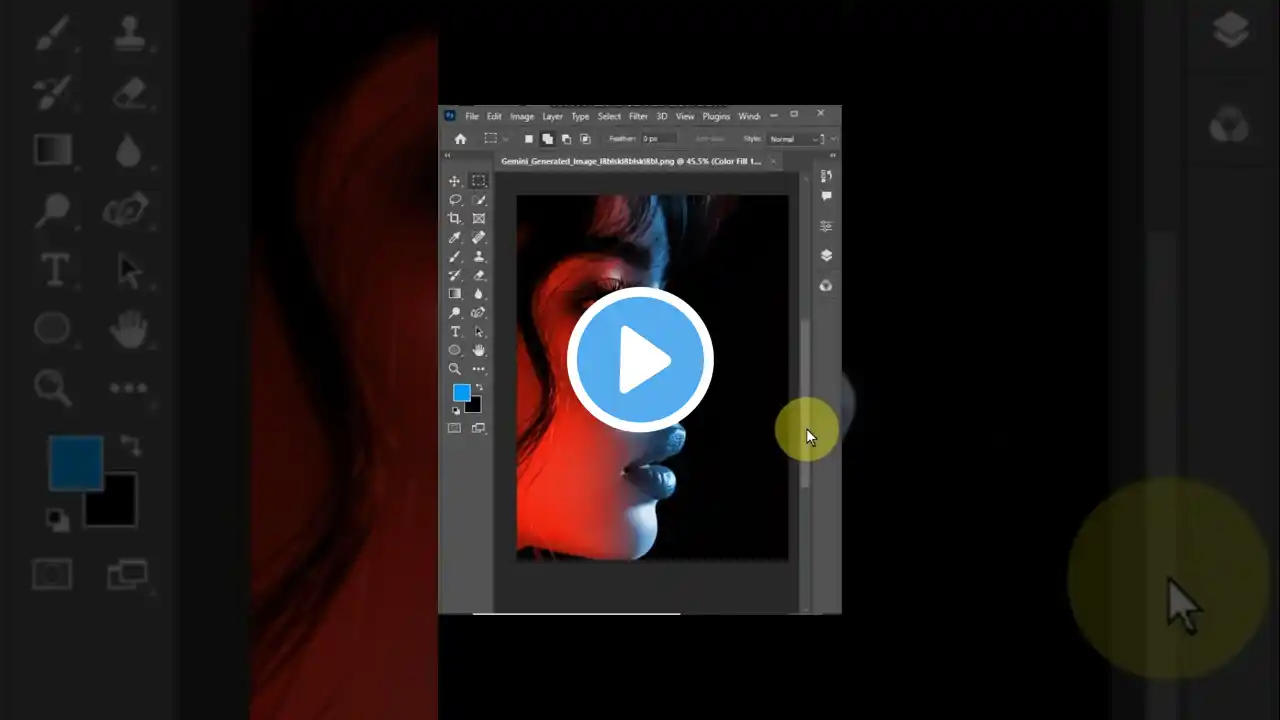The image size is (1280, 720).
Task: Select the Lasso tool
Action: (455, 200)
